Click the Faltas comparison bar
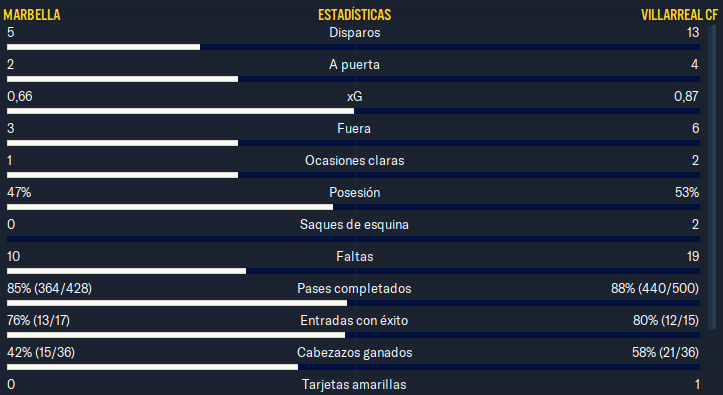The image size is (723, 395). tap(353, 271)
